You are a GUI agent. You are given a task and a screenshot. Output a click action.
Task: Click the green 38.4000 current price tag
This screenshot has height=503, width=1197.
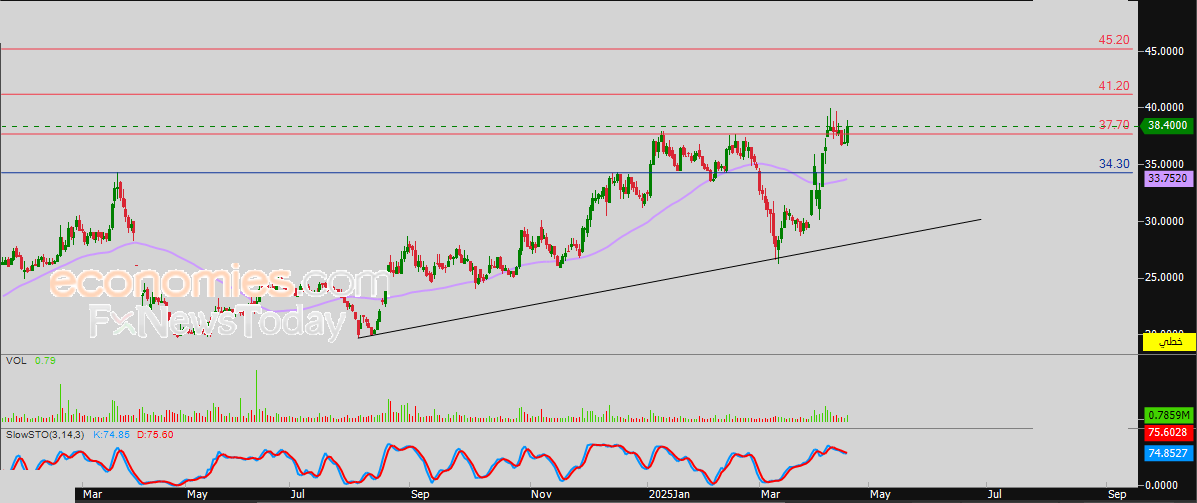[1164, 125]
